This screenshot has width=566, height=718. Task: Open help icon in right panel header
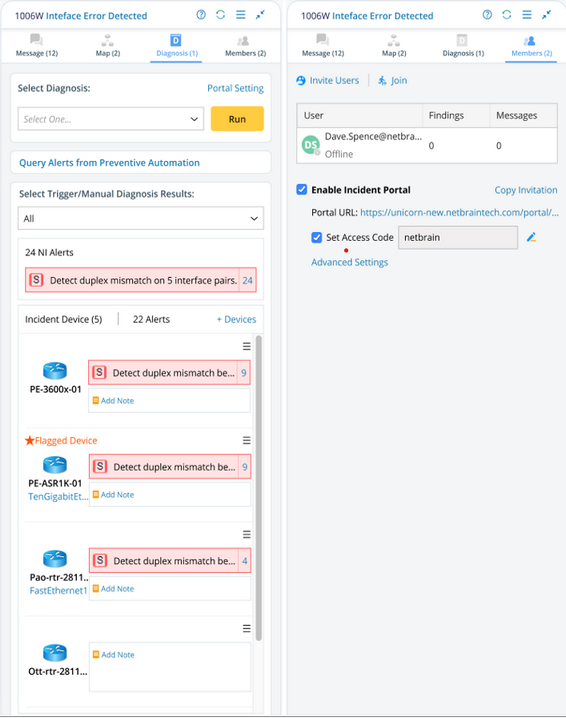[487, 15]
